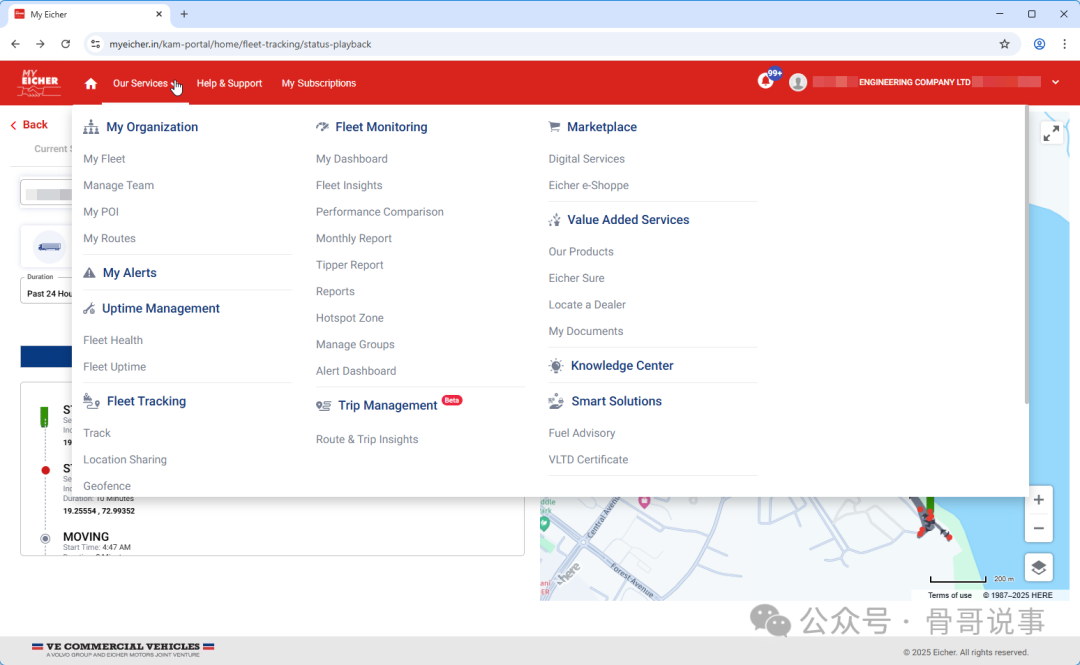Image resolution: width=1080 pixels, height=665 pixels.
Task: Open My Routes
Action: coord(110,238)
